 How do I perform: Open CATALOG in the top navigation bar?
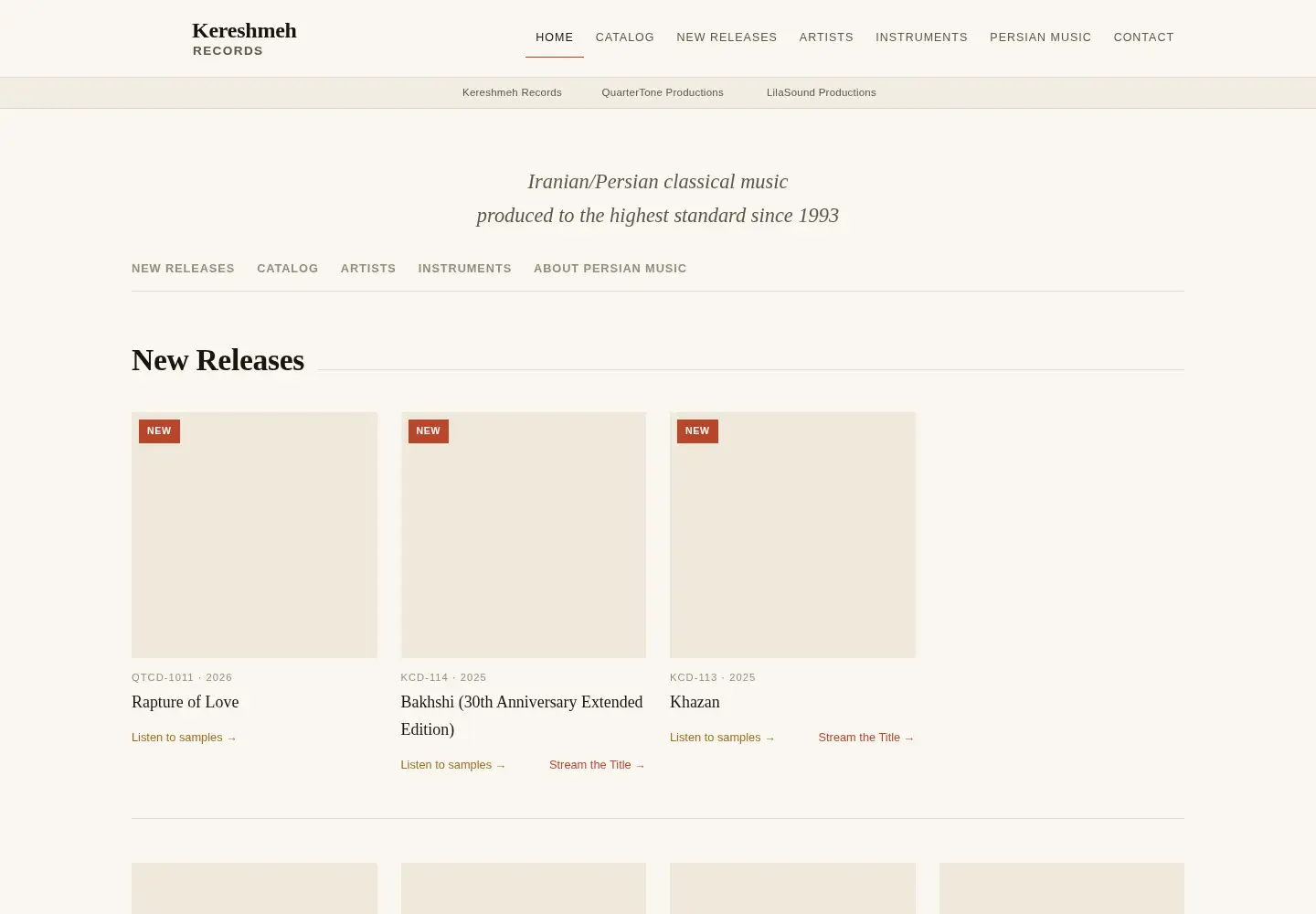(x=625, y=37)
